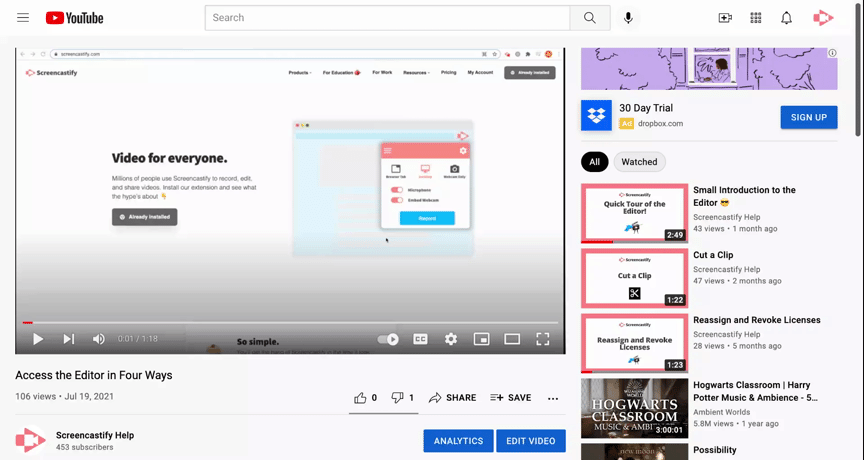This screenshot has width=864, height=460.
Task: Open the notifications bell
Action: [786, 18]
